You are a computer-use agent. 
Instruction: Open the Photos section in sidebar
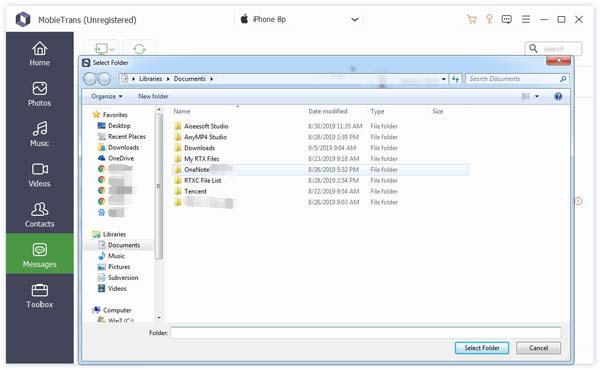pyautogui.click(x=39, y=94)
